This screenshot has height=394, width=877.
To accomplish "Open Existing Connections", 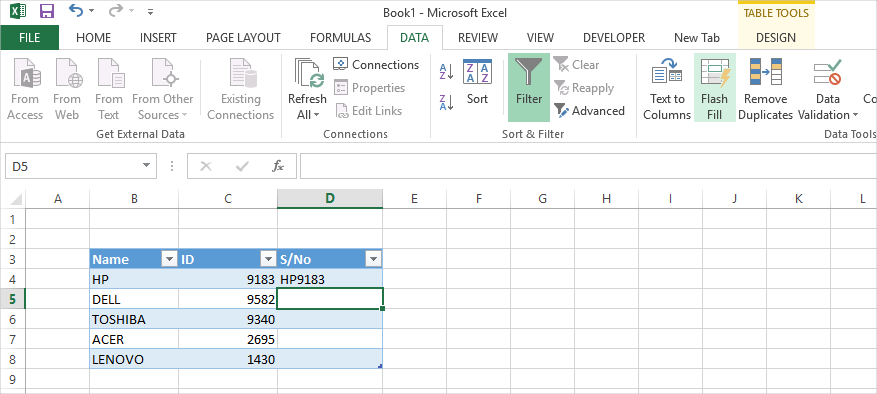I will tap(241, 89).
